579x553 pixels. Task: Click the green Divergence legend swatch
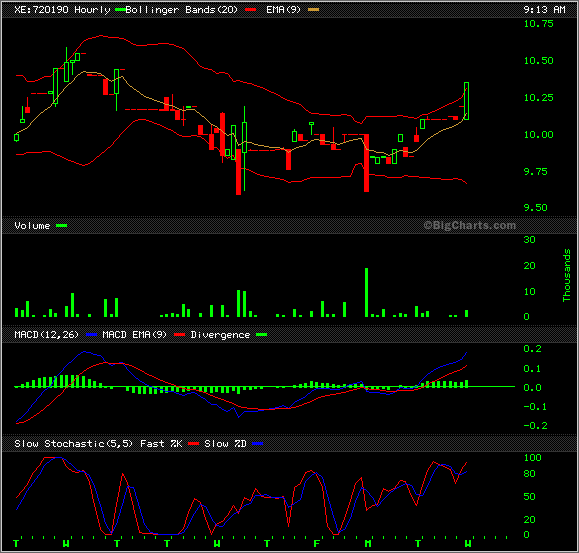261,335
